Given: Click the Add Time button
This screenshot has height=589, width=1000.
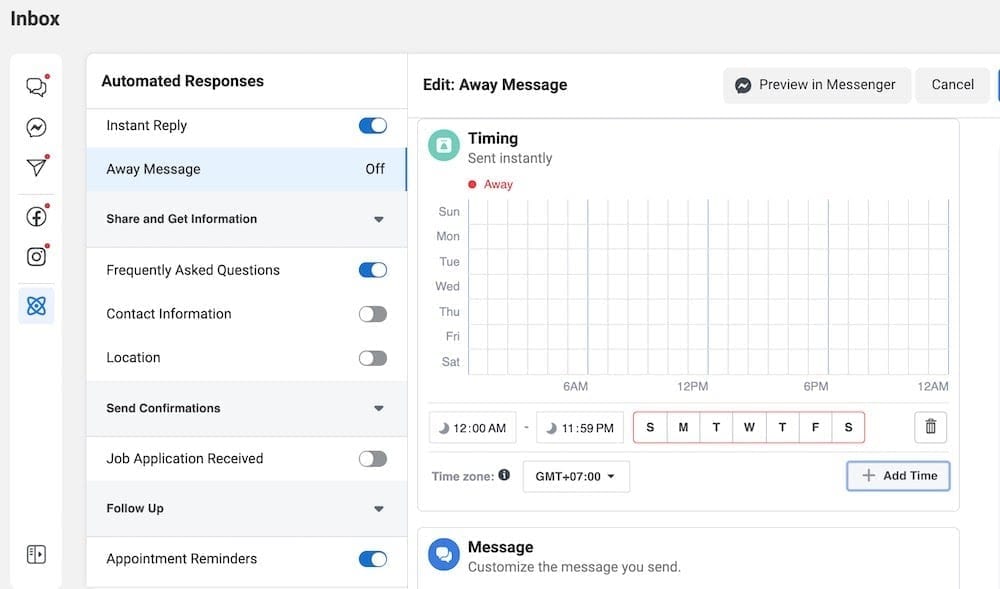Looking at the screenshot, I should (x=898, y=476).
